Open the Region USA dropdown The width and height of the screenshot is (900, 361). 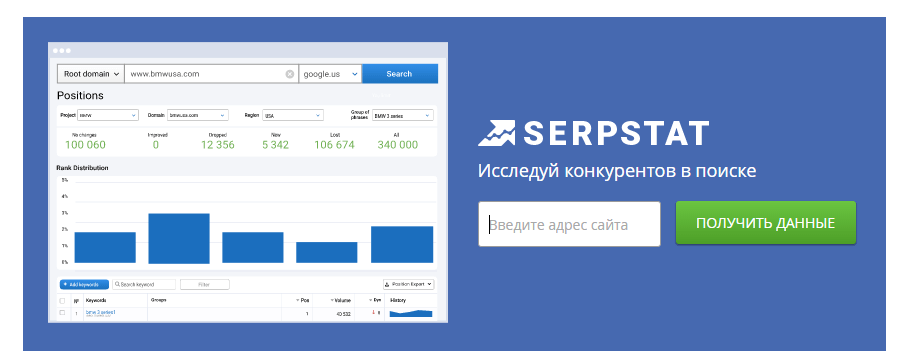[293, 115]
